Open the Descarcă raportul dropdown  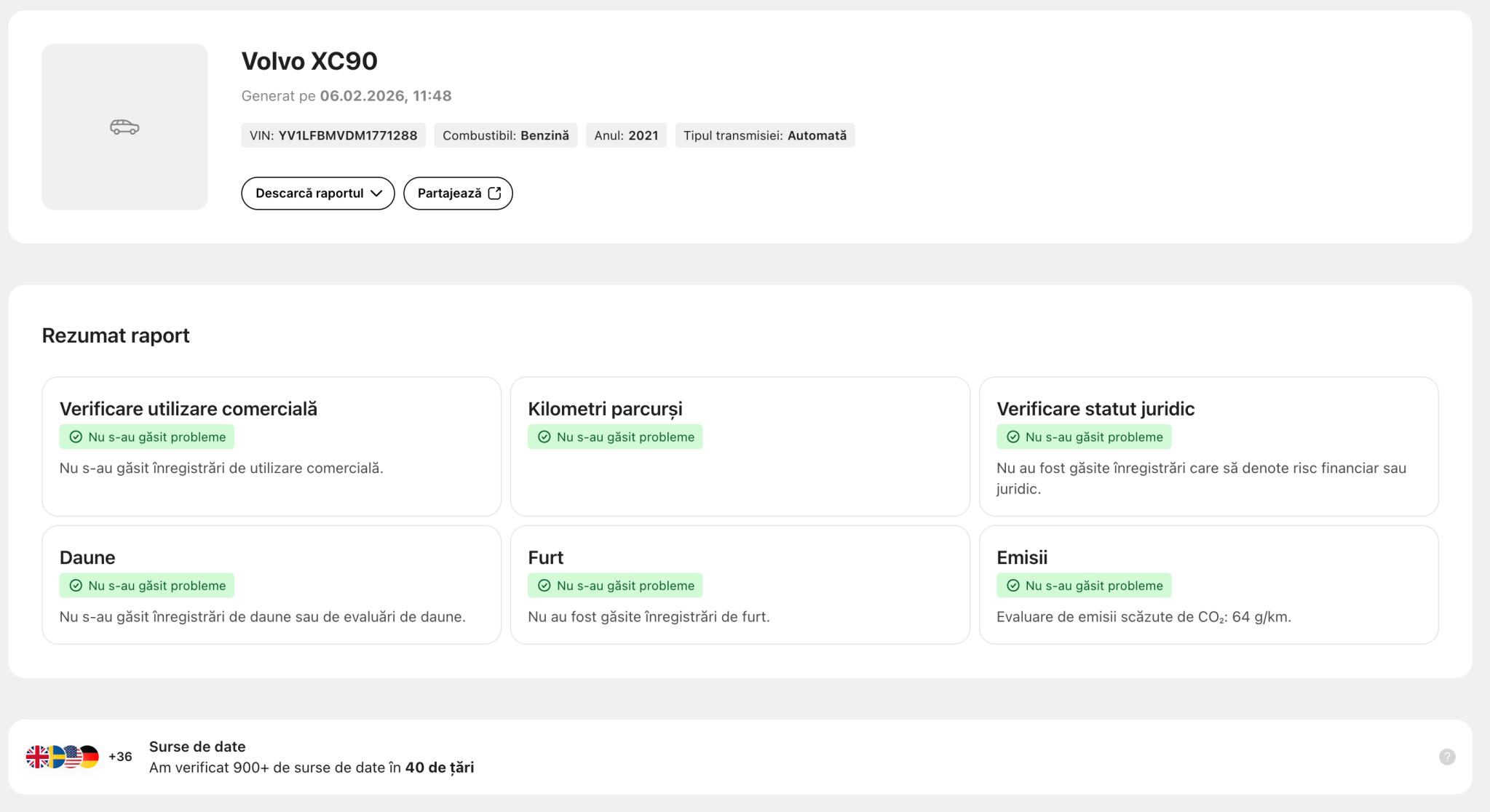point(317,194)
